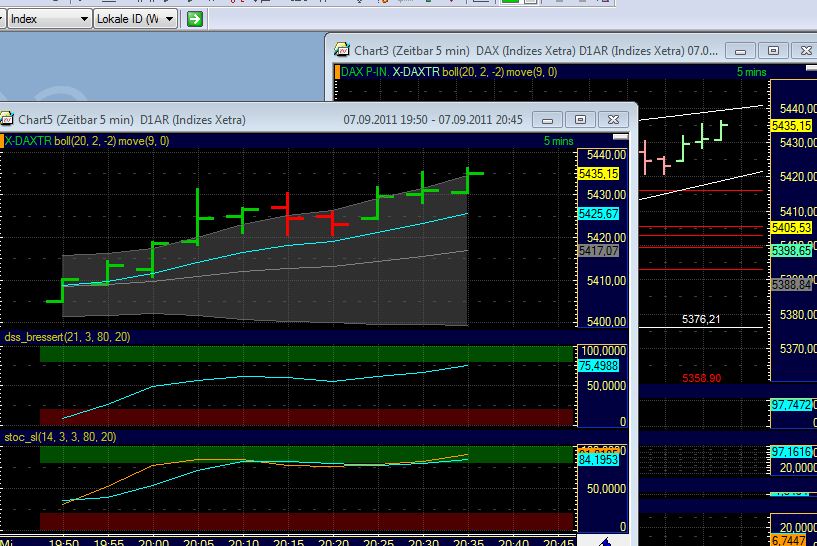Minimize the Chart5 window
The width and height of the screenshot is (817, 546).
tap(547, 120)
